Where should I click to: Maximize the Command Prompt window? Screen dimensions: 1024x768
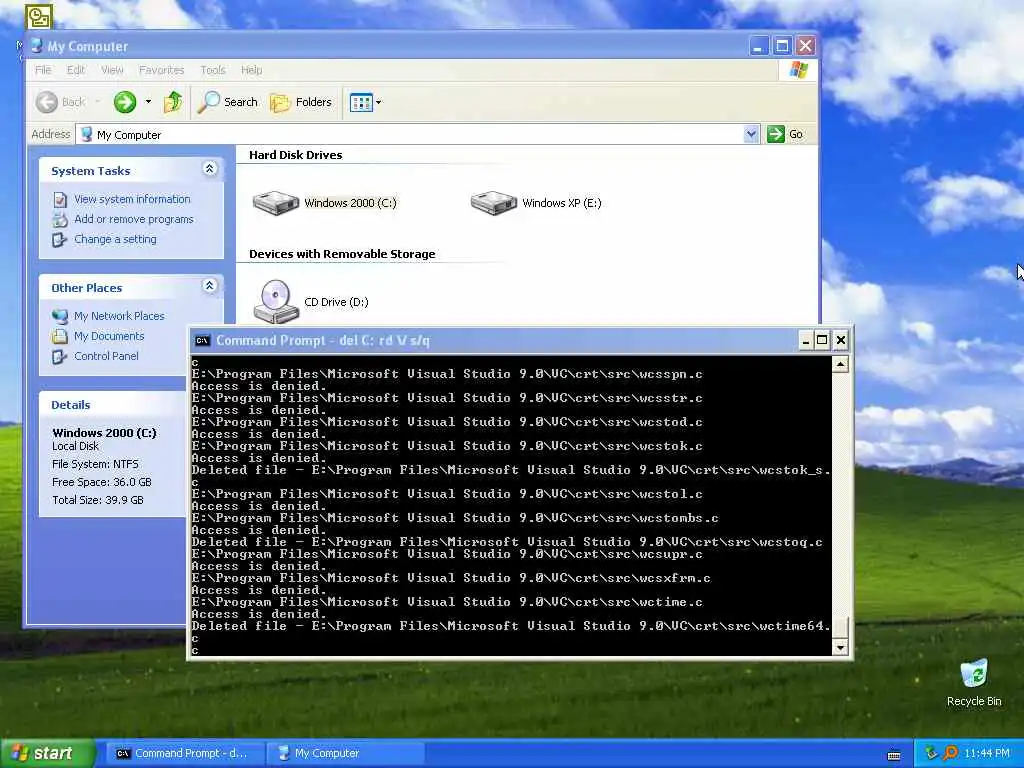823,340
